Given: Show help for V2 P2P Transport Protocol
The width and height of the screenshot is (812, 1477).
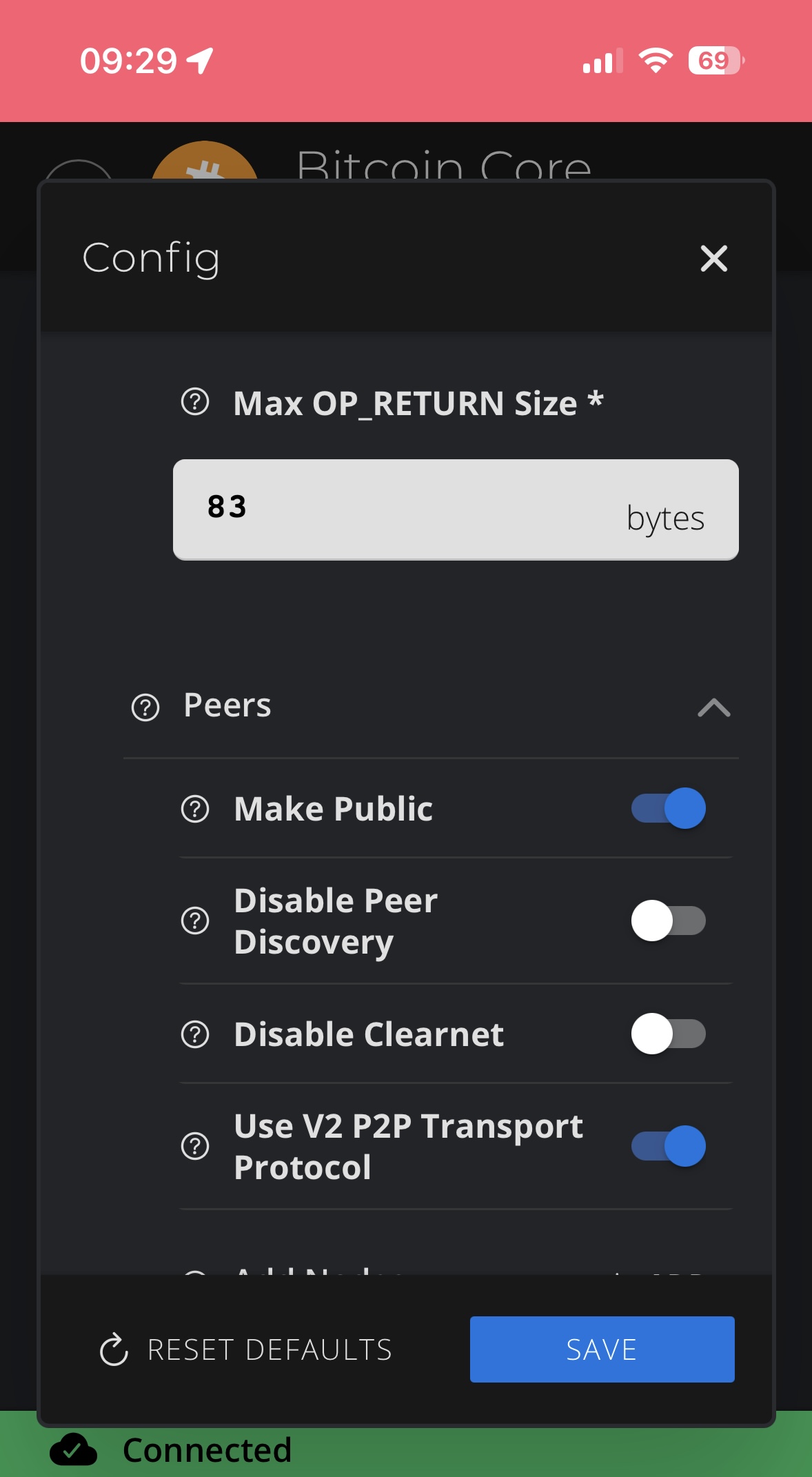Looking at the screenshot, I should tap(195, 1146).
